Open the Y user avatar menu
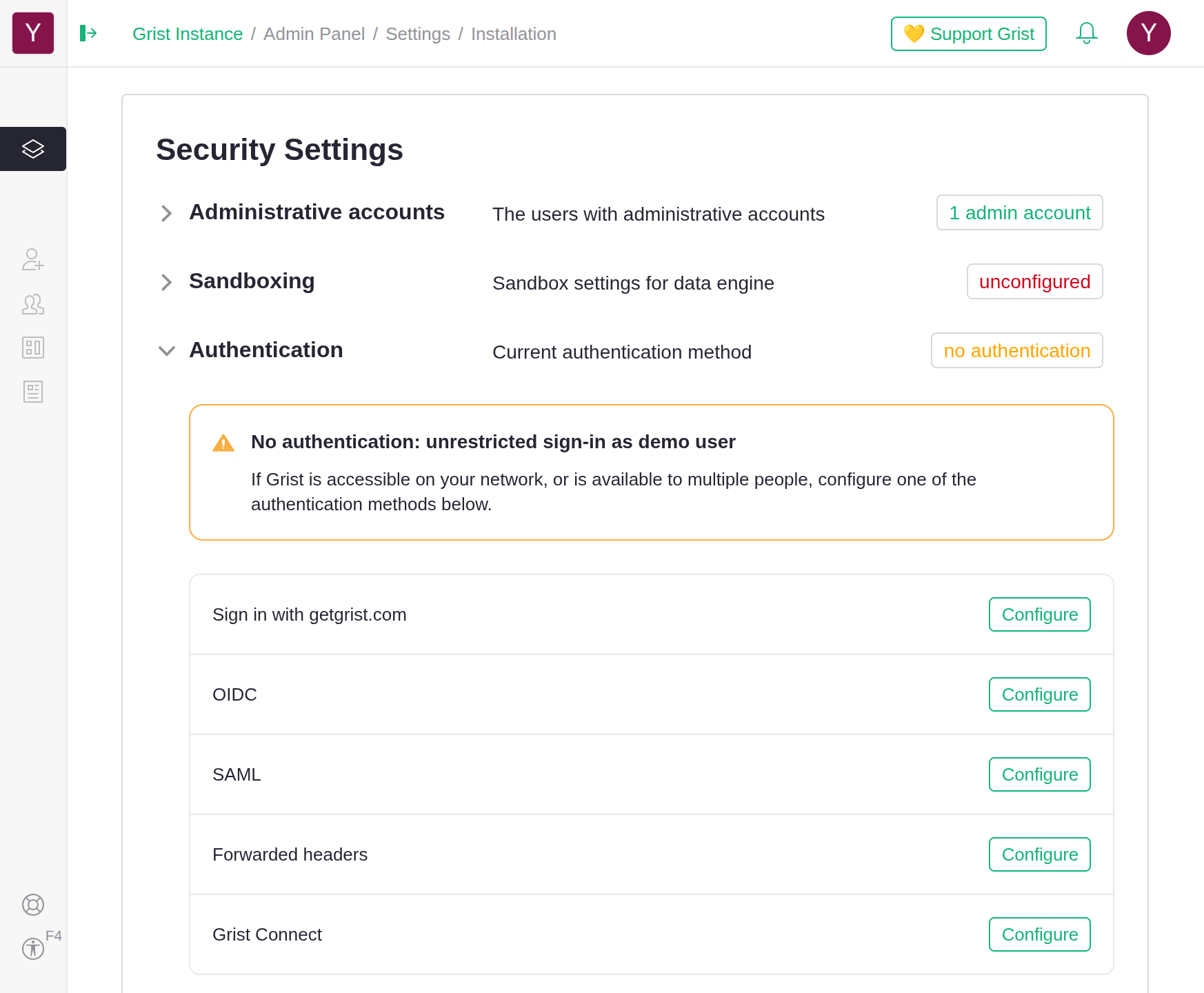 click(1148, 32)
